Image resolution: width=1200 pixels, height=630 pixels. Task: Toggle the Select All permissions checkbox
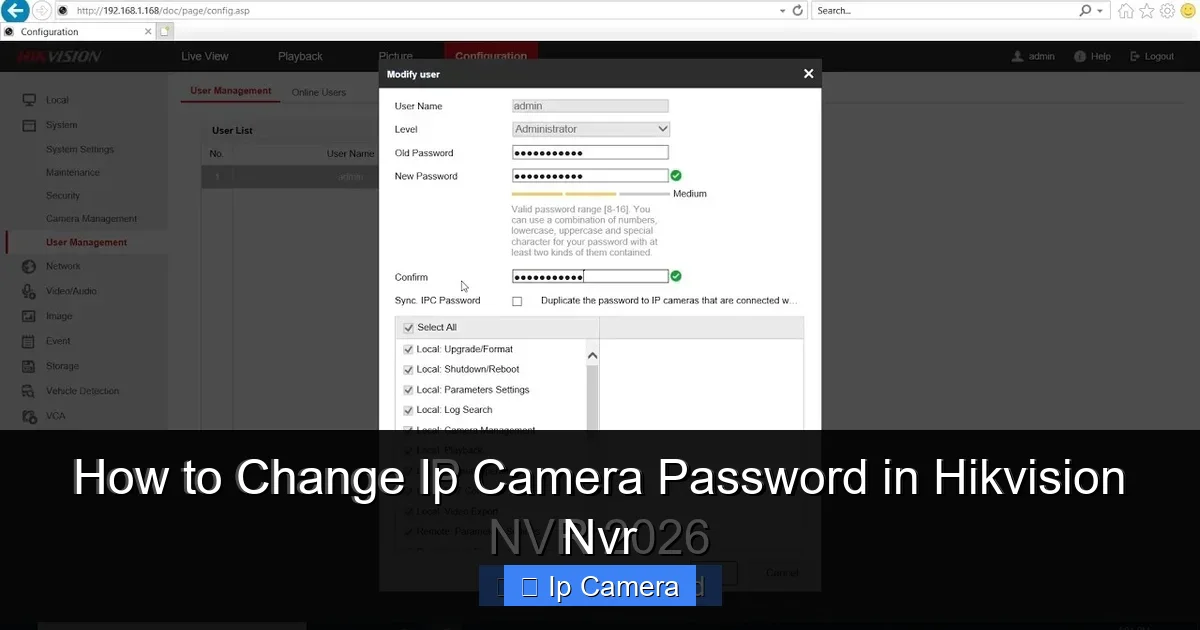[x=408, y=328]
